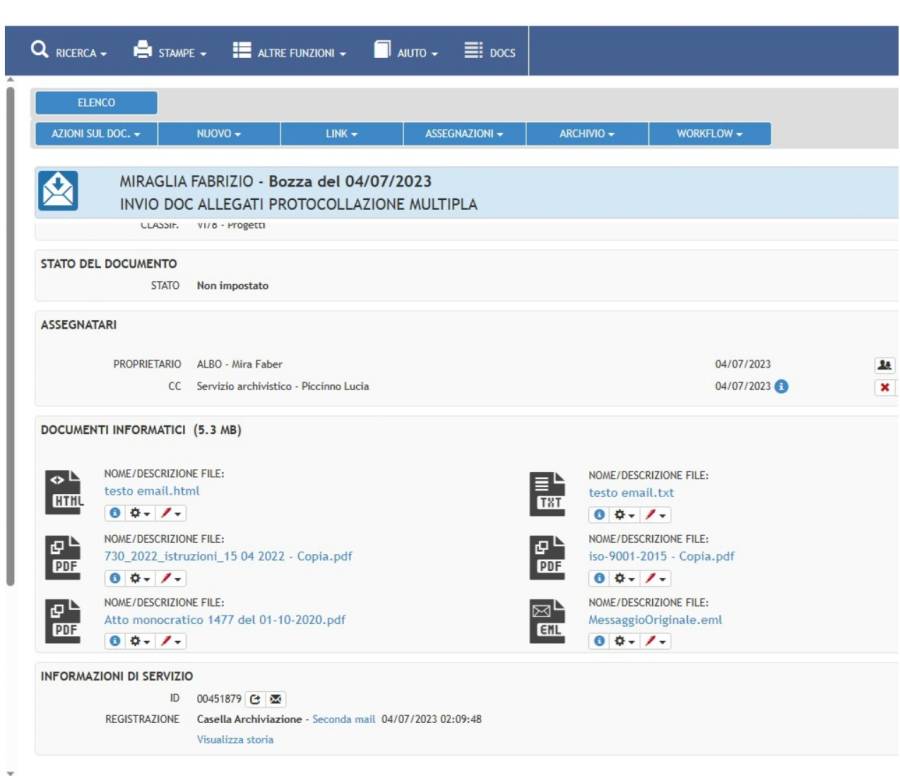The width and height of the screenshot is (900, 776).
Task: Open the Assegnazioni menu
Action: point(463,134)
